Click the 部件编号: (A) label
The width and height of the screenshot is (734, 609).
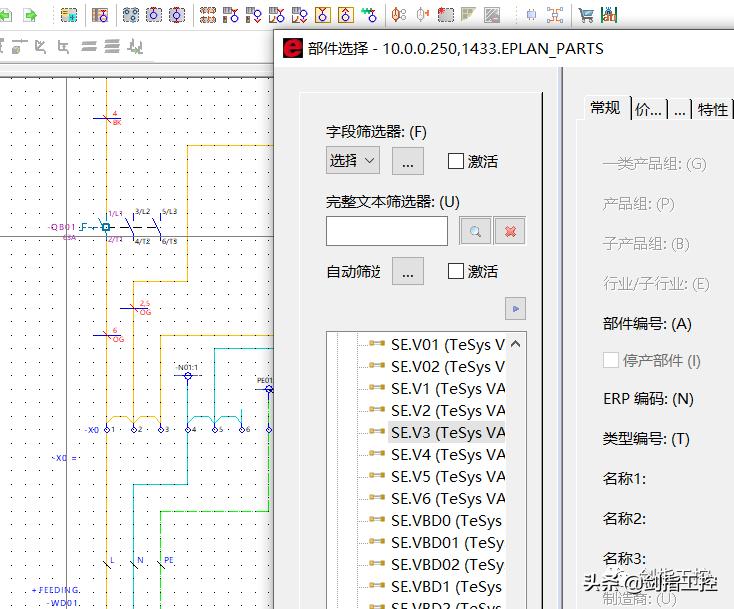point(647,324)
